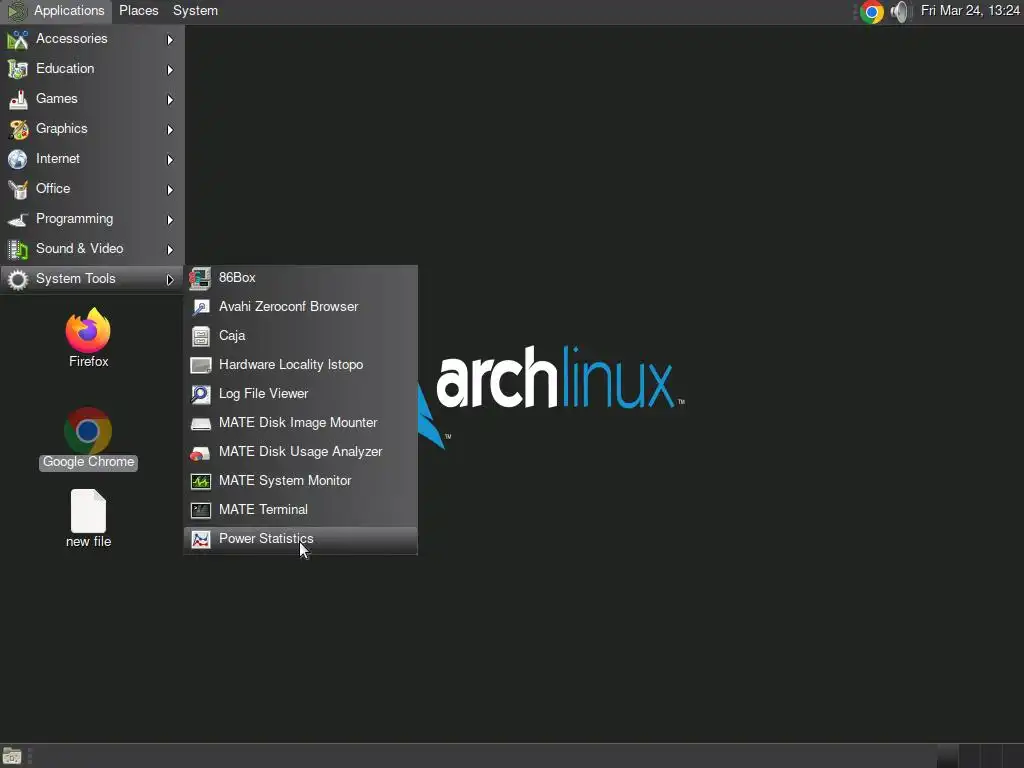Screen dimensions: 1024x768
Task: Choose Log File Viewer entry text
Action: (263, 393)
